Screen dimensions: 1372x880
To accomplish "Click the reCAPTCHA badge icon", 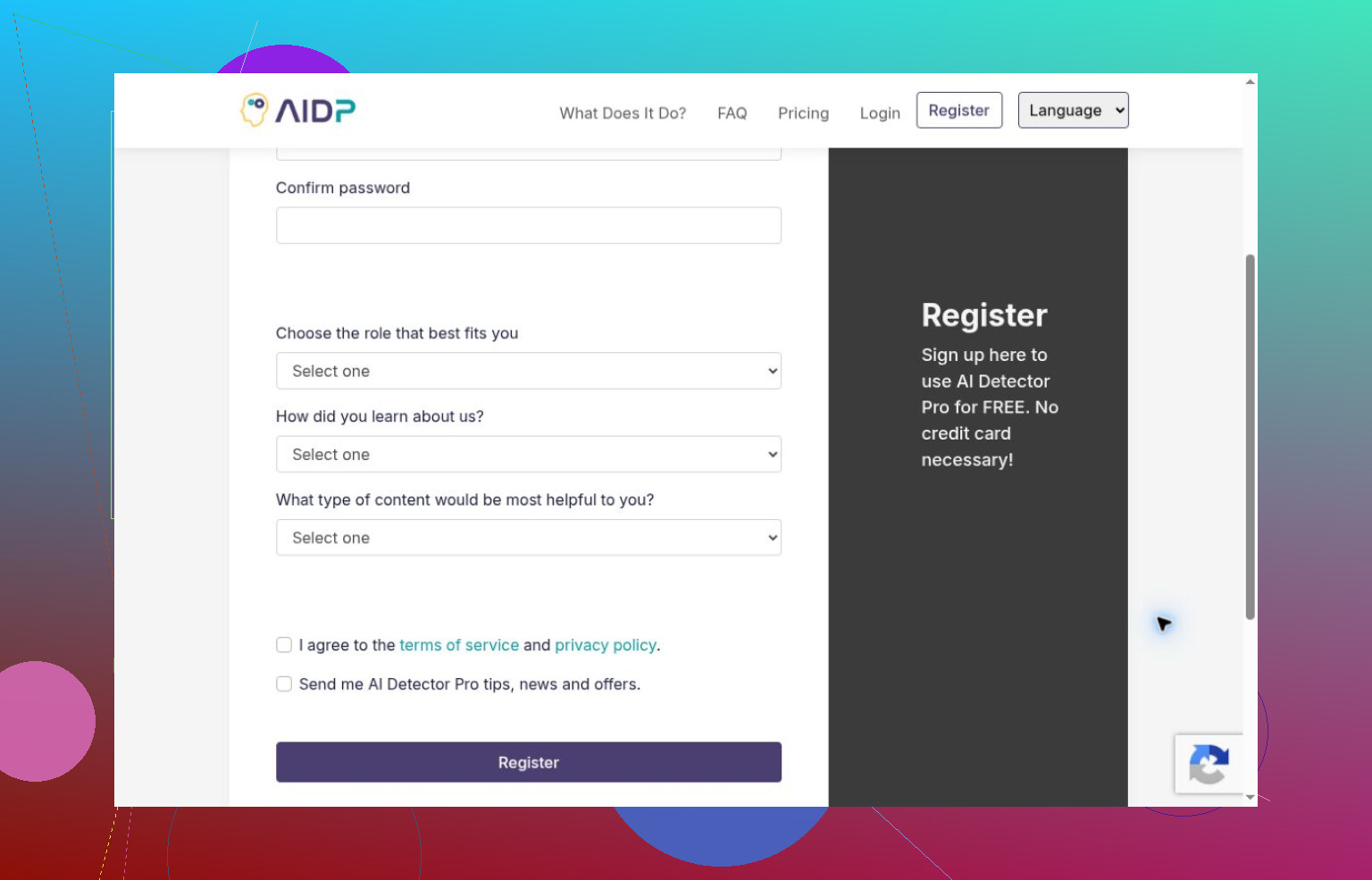I will (x=1209, y=764).
